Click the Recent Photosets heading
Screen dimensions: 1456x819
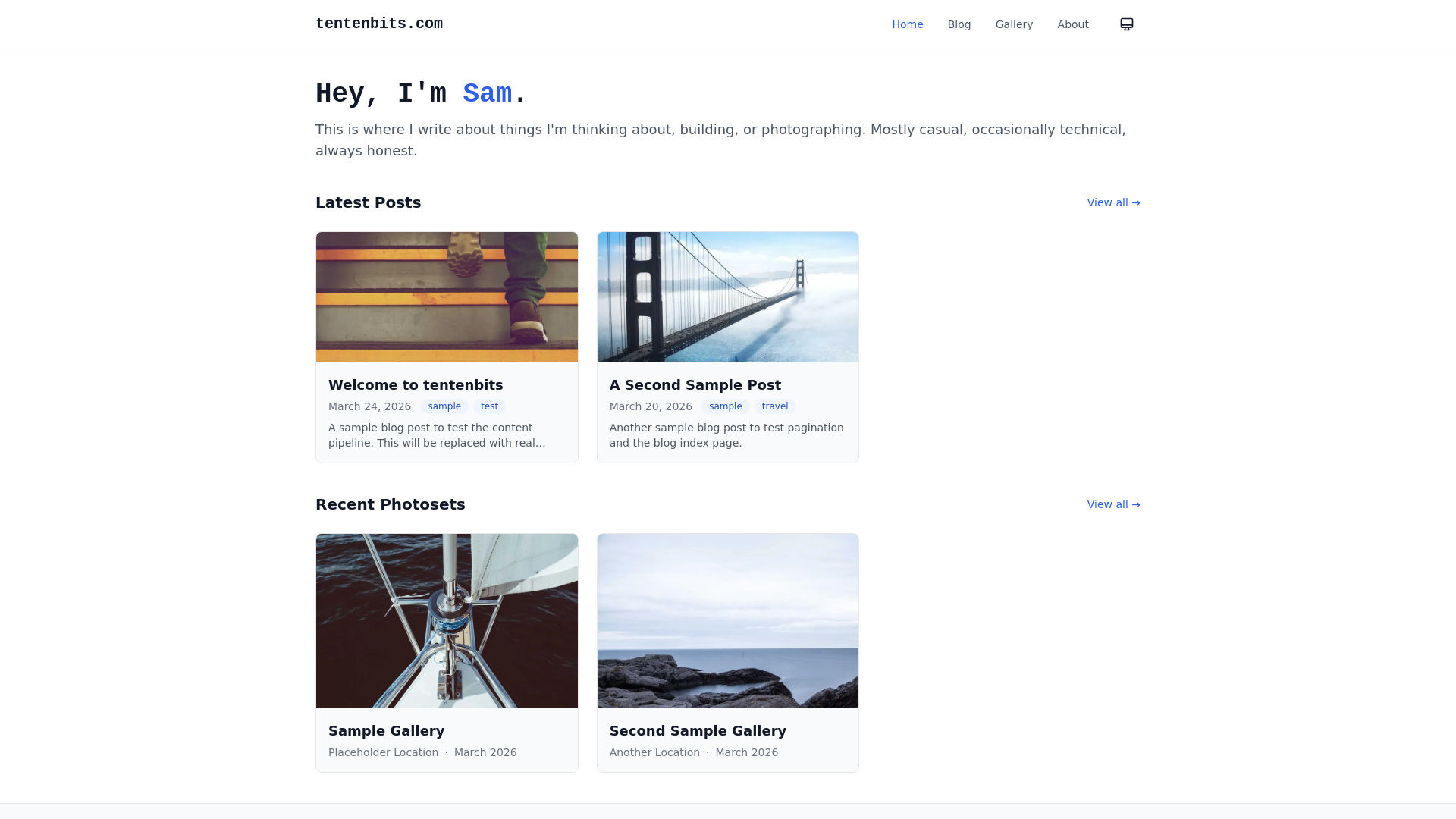[x=391, y=504]
